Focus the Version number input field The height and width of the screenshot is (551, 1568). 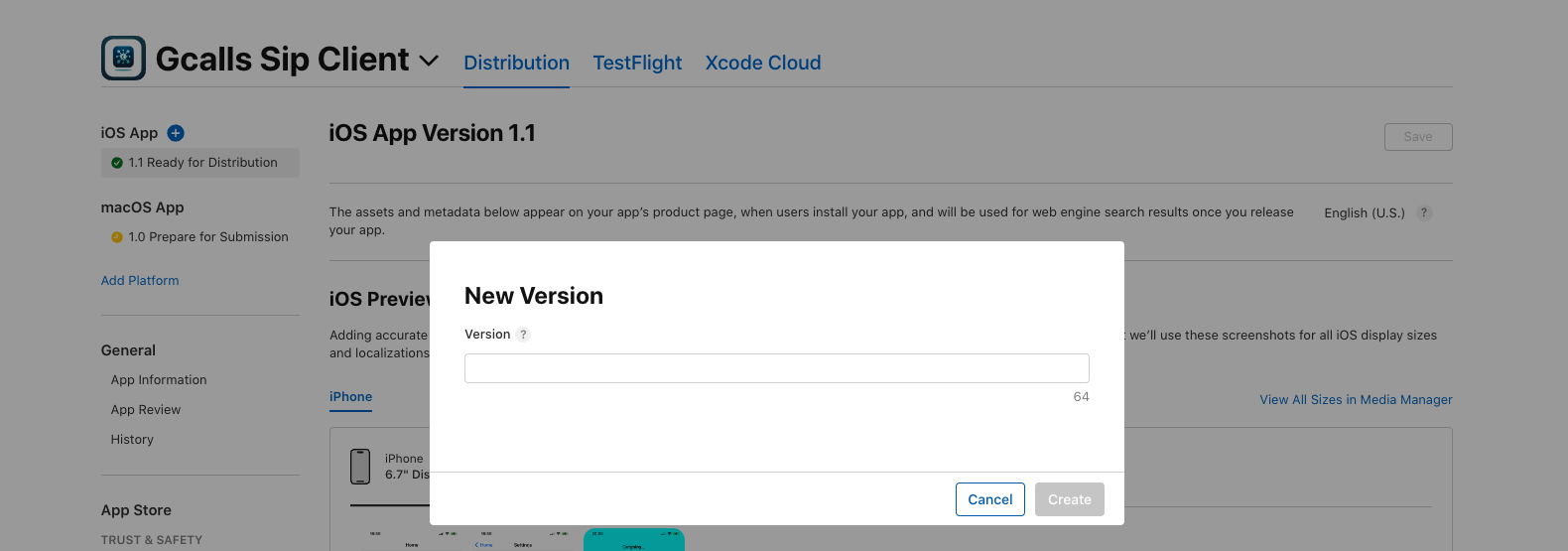point(776,368)
